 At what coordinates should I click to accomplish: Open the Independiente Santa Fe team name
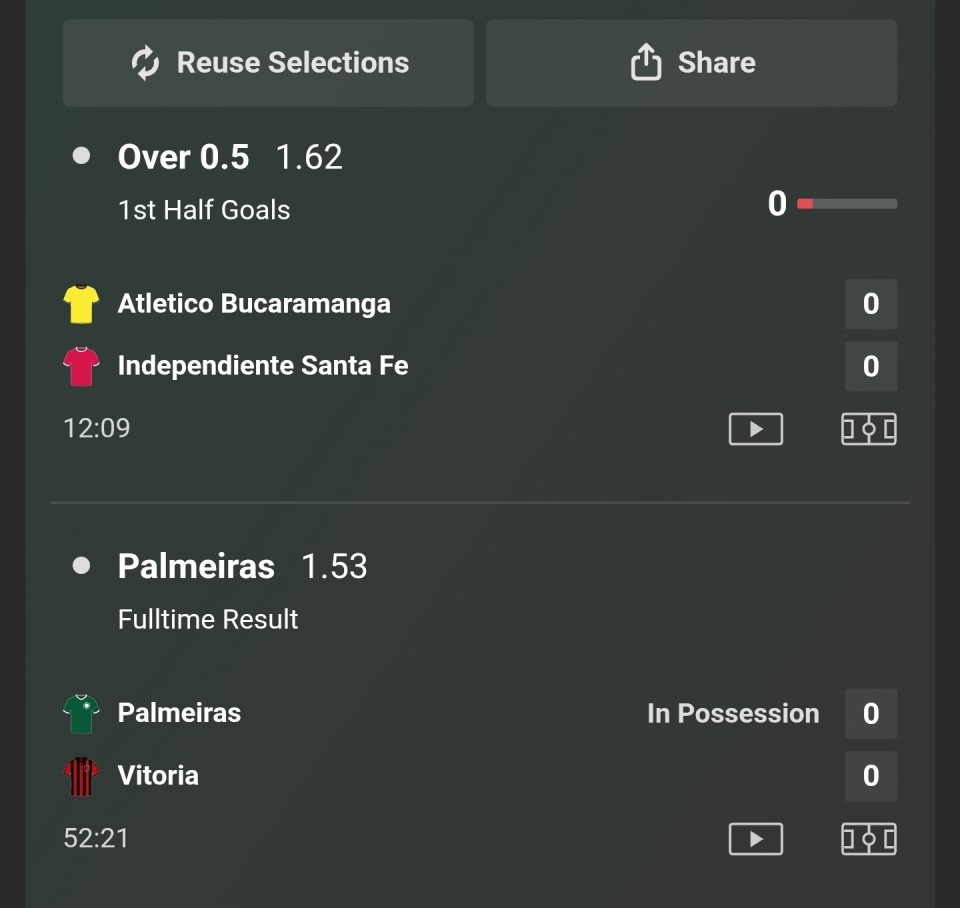tap(263, 366)
